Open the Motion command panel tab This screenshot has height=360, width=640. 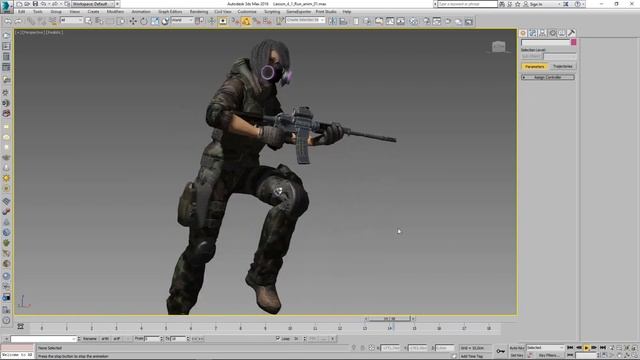pyautogui.click(x=553, y=33)
